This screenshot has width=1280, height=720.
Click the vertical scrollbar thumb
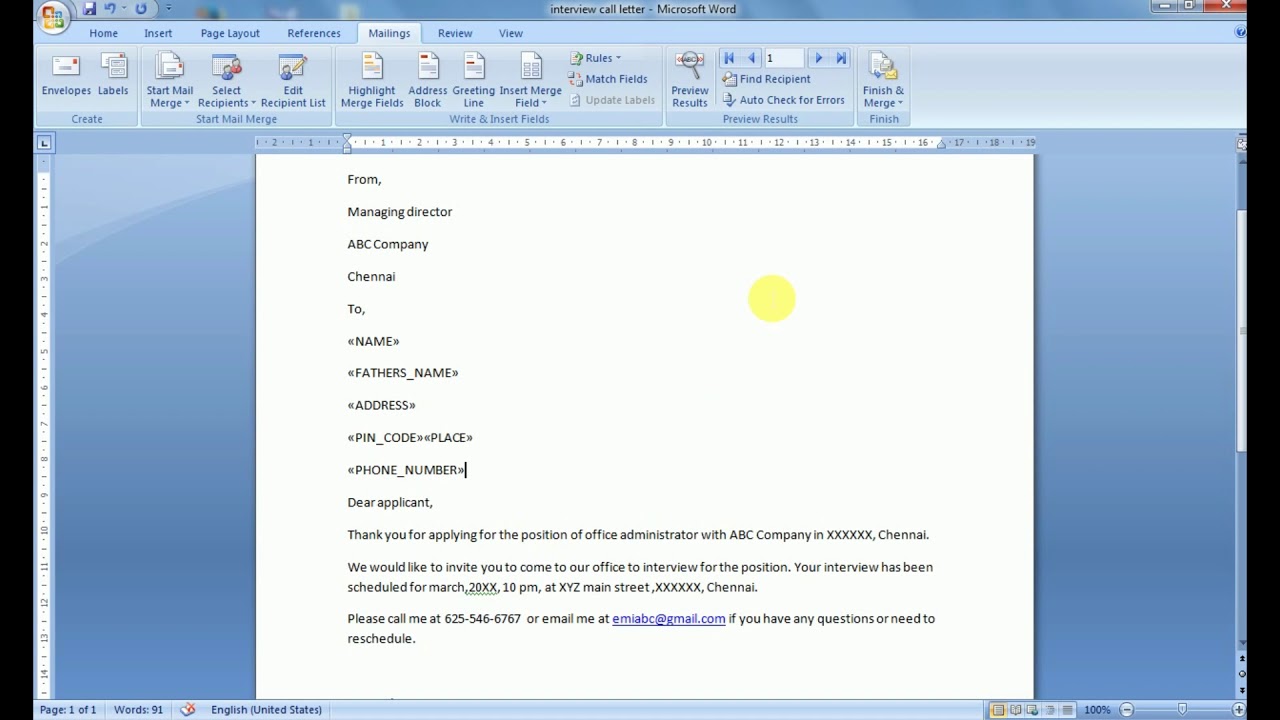(1242, 330)
